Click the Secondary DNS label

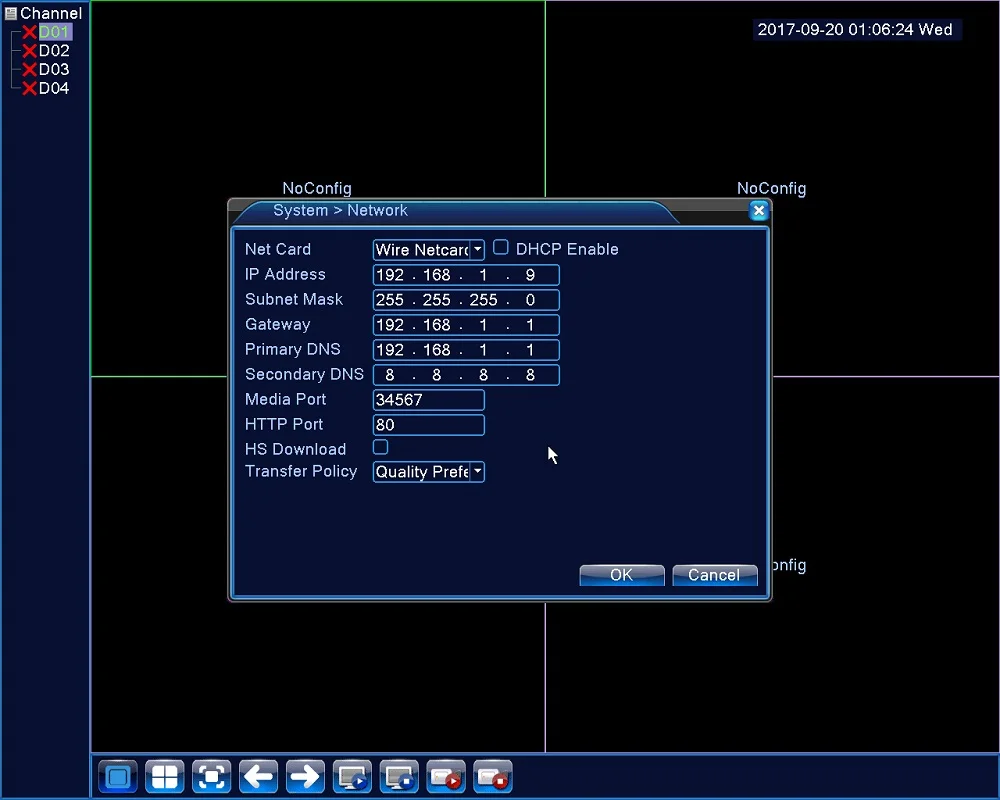[x=304, y=374]
